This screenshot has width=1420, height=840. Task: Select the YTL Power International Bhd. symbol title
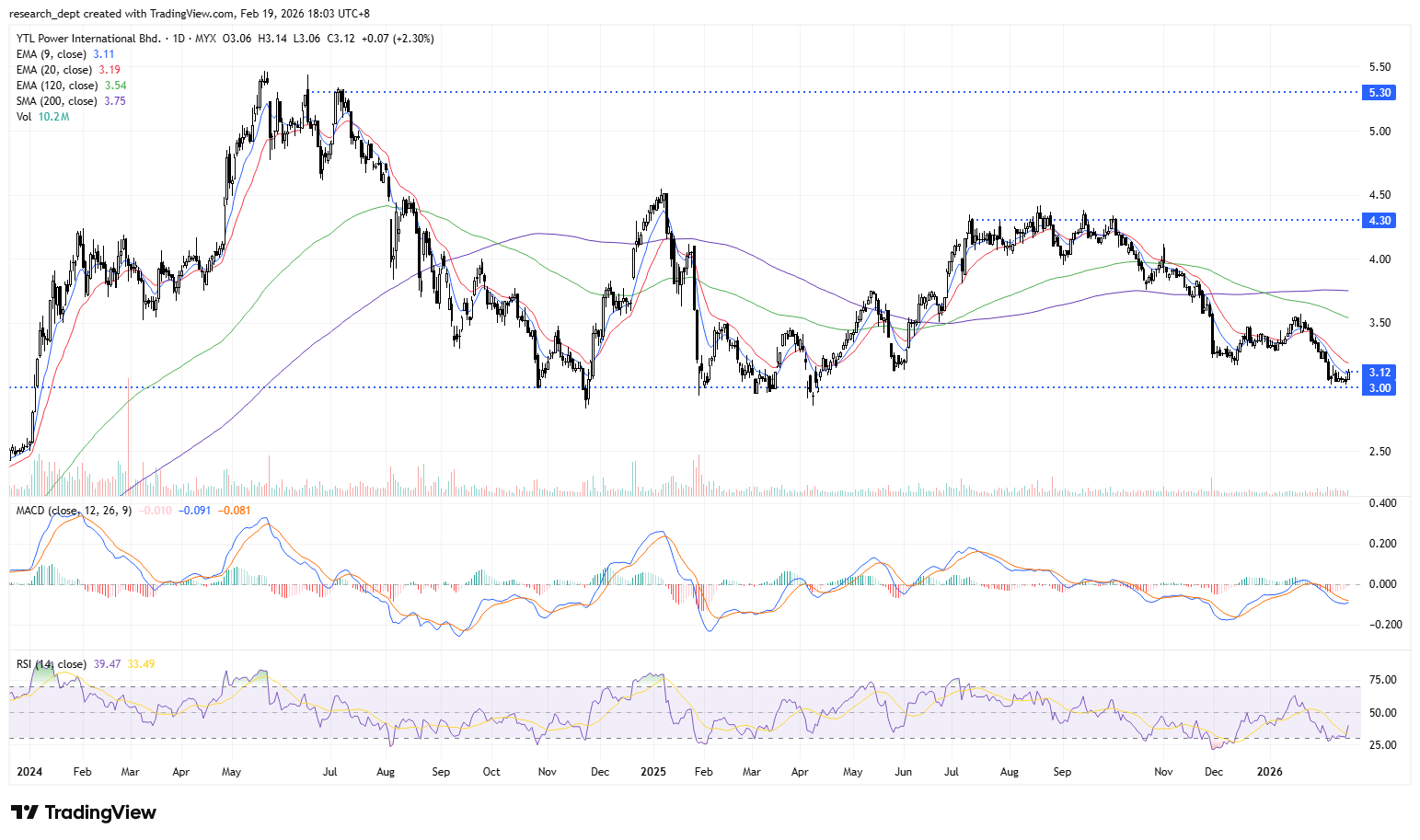89,39
